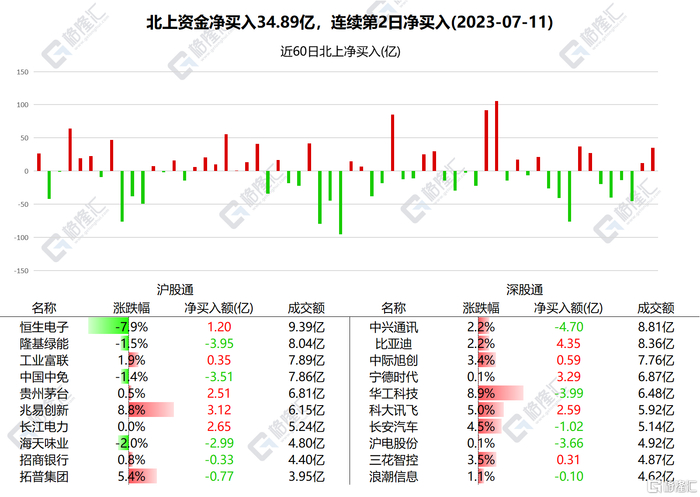Click the tallest red bar above 100
Image resolution: width=700 pixels, height=497 pixels.
[496, 136]
